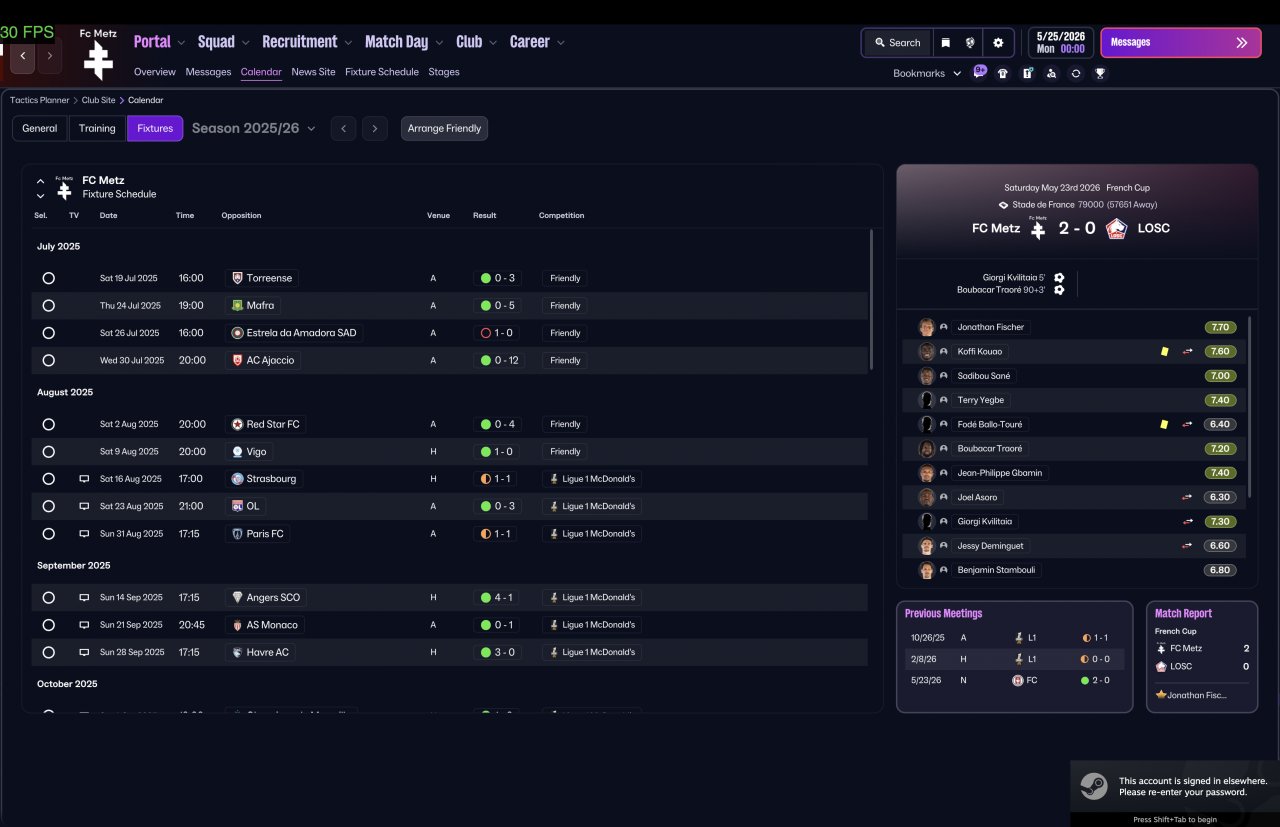This screenshot has height=827, width=1280.
Task: Click the 0 - 12 result against AC Ajaccio
Action: 499,360
